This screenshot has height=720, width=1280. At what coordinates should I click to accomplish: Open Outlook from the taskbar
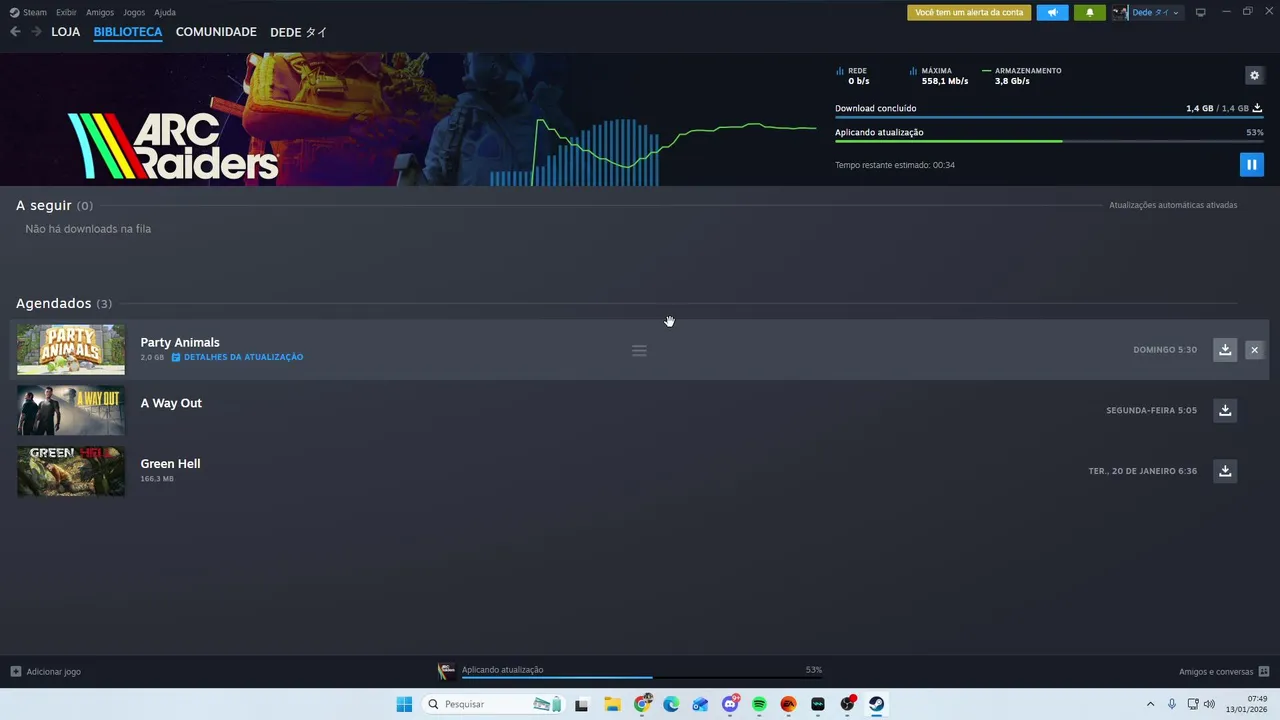tap(700, 704)
